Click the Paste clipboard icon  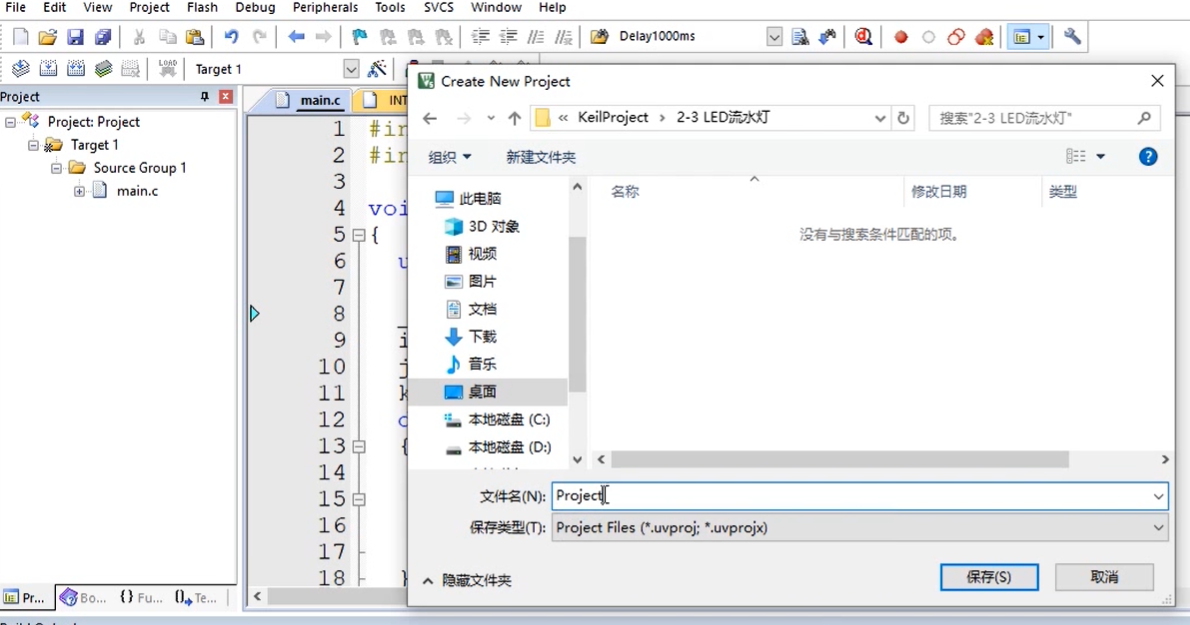194,36
